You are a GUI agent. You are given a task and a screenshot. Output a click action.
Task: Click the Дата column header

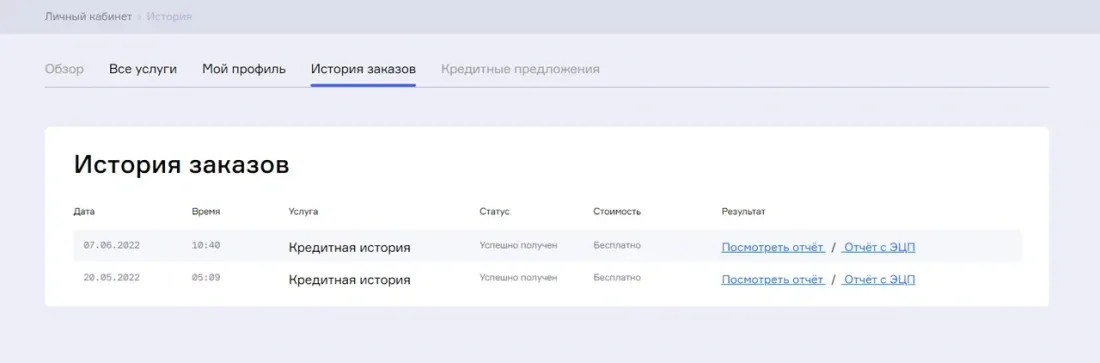click(83, 211)
